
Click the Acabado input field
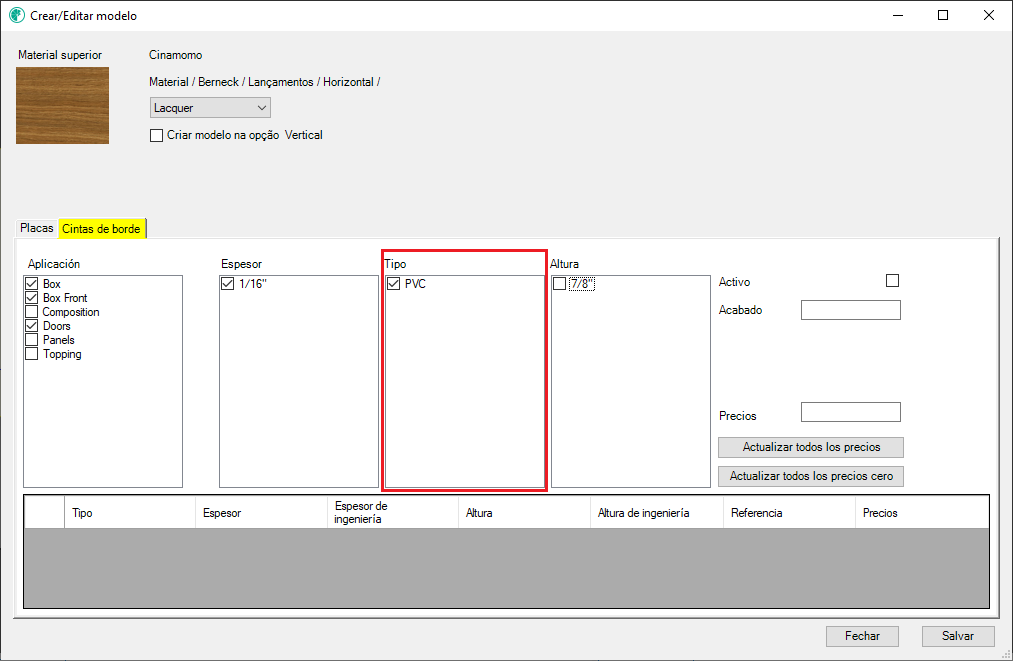click(x=851, y=310)
